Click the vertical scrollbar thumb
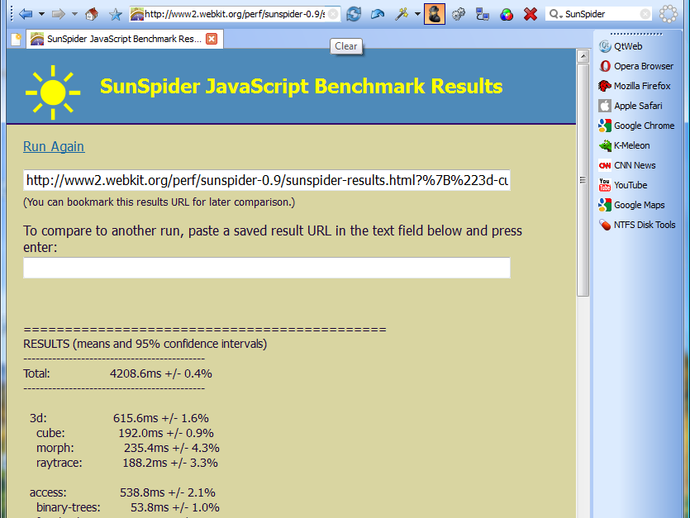The width and height of the screenshot is (690, 518). pyautogui.click(x=583, y=180)
